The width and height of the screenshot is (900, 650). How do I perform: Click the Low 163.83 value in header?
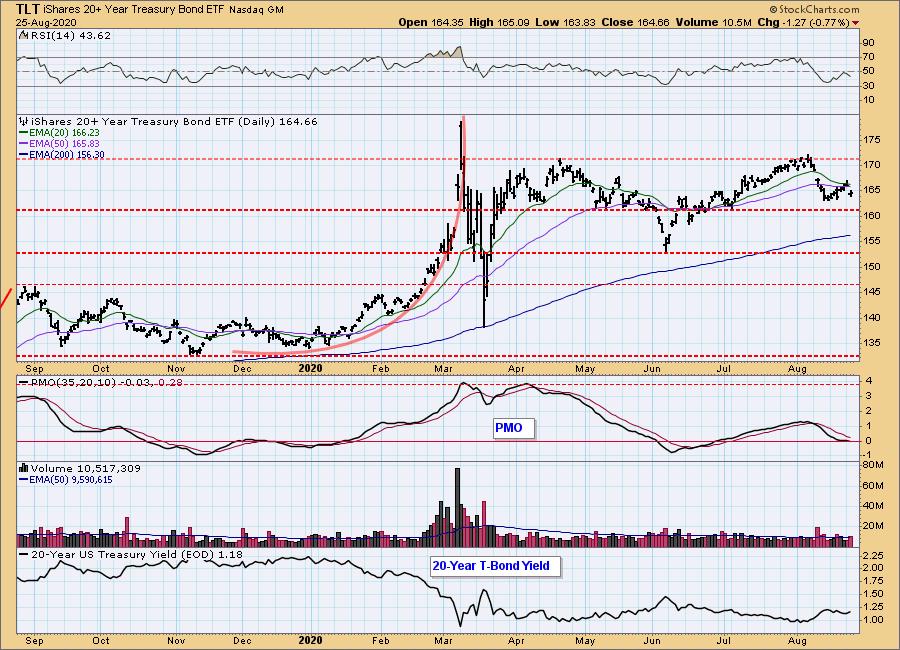(x=566, y=22)
